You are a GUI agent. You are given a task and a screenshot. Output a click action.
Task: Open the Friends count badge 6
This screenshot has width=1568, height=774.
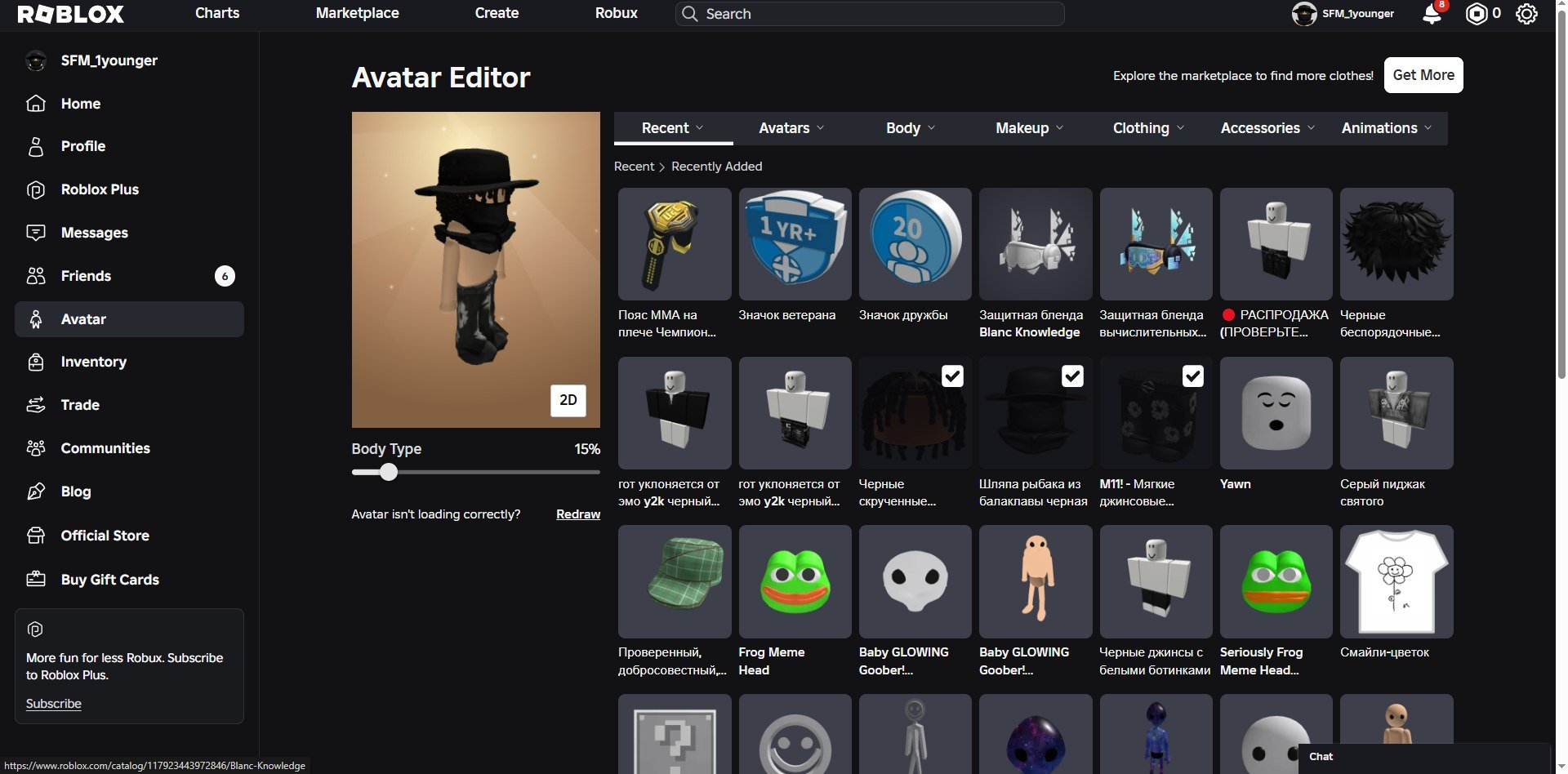pos(225,276)
